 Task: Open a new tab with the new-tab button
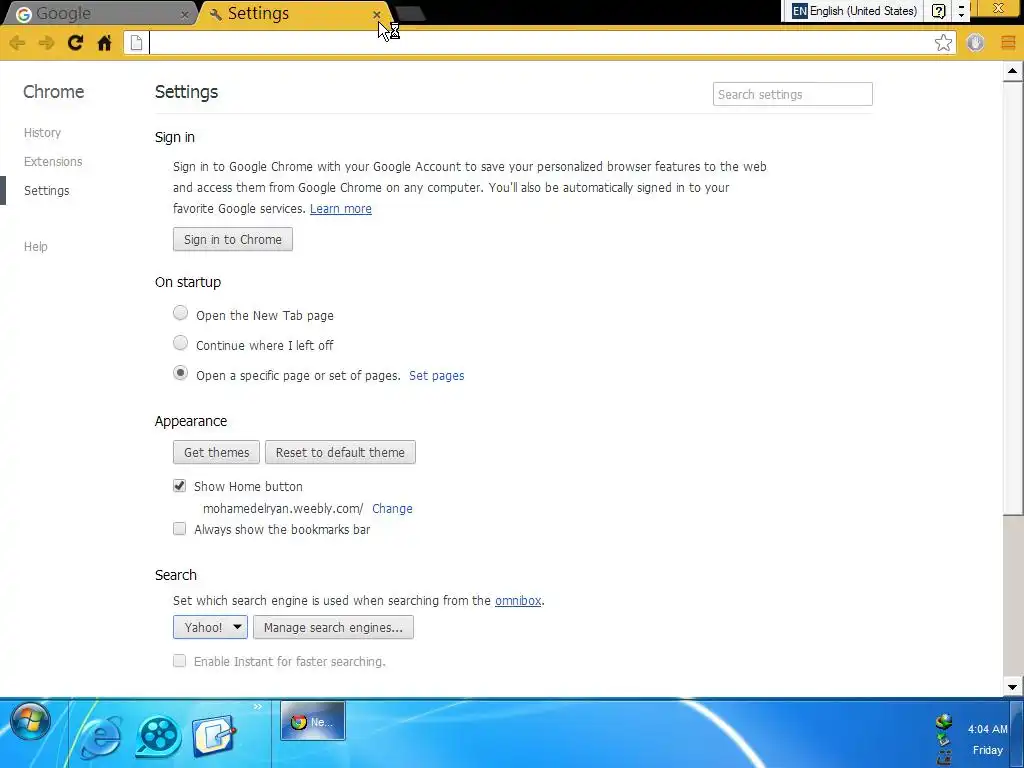[410, 14]
